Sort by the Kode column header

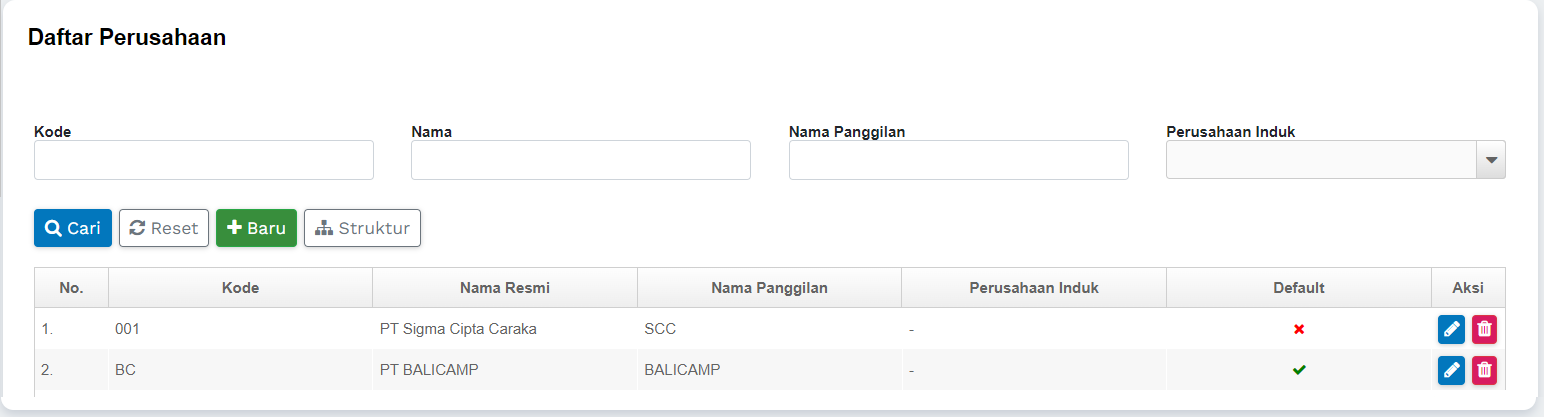(240, 288)
